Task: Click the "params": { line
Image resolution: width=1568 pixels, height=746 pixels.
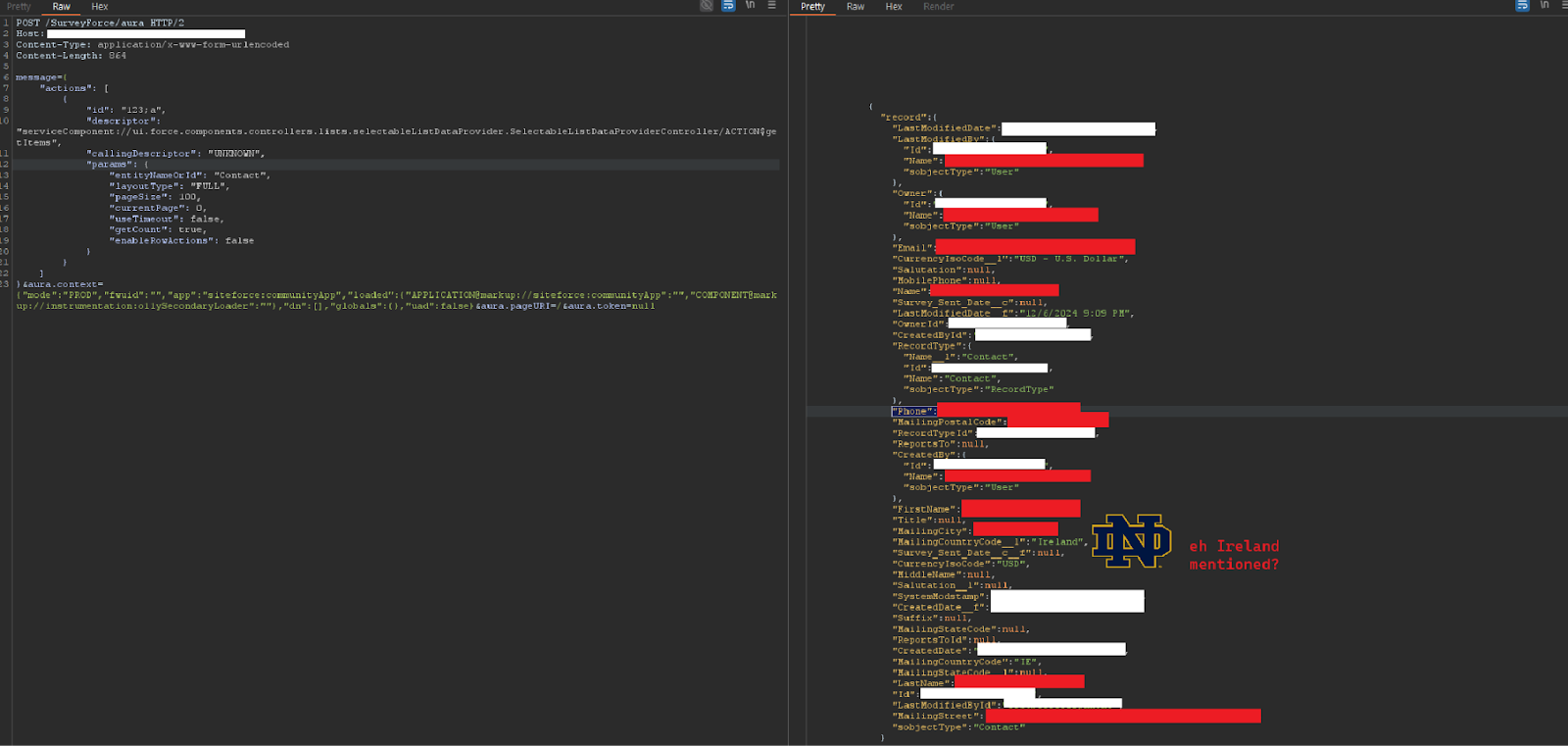Action: pyautogui.click(x=118, y=165)
